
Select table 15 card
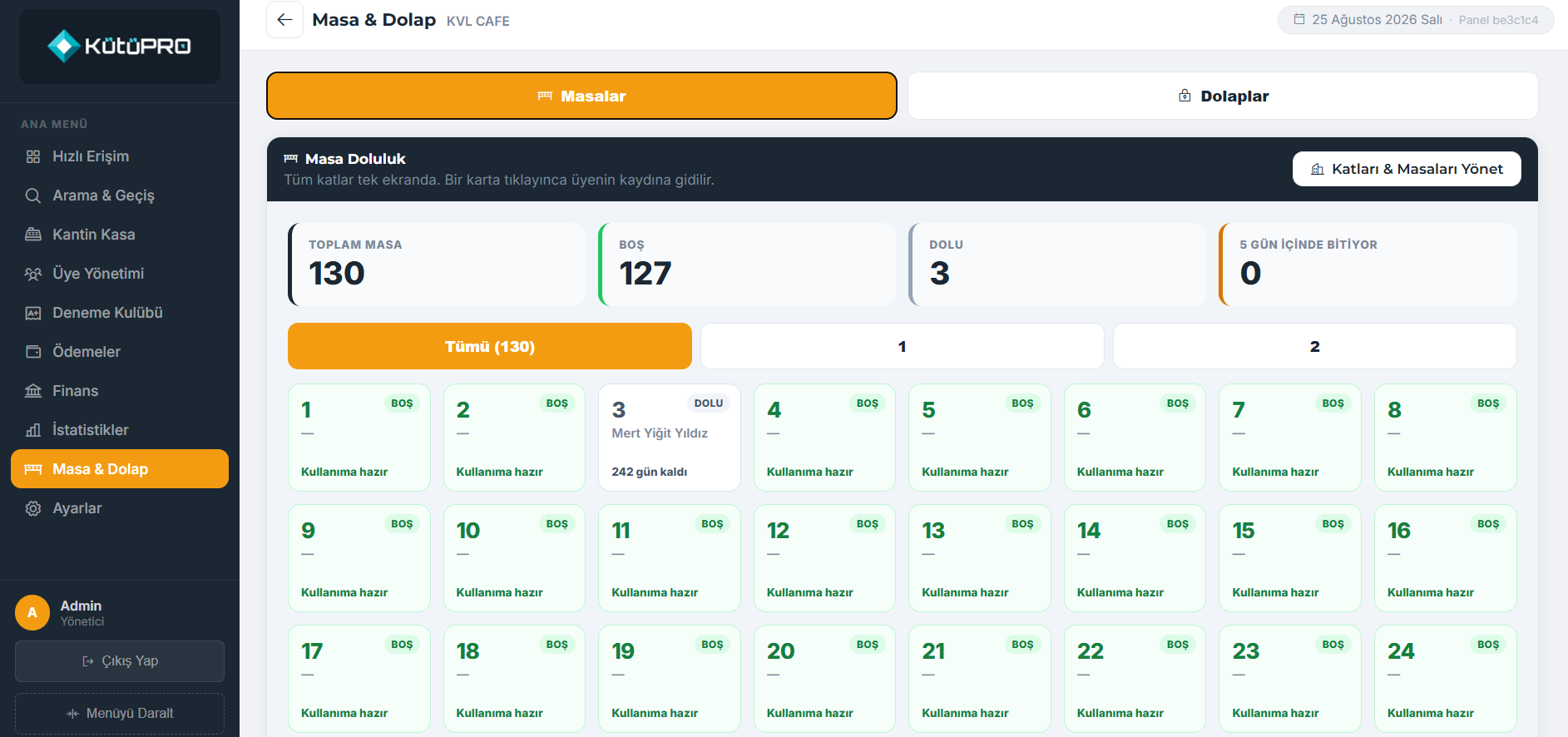(1290, 558)
